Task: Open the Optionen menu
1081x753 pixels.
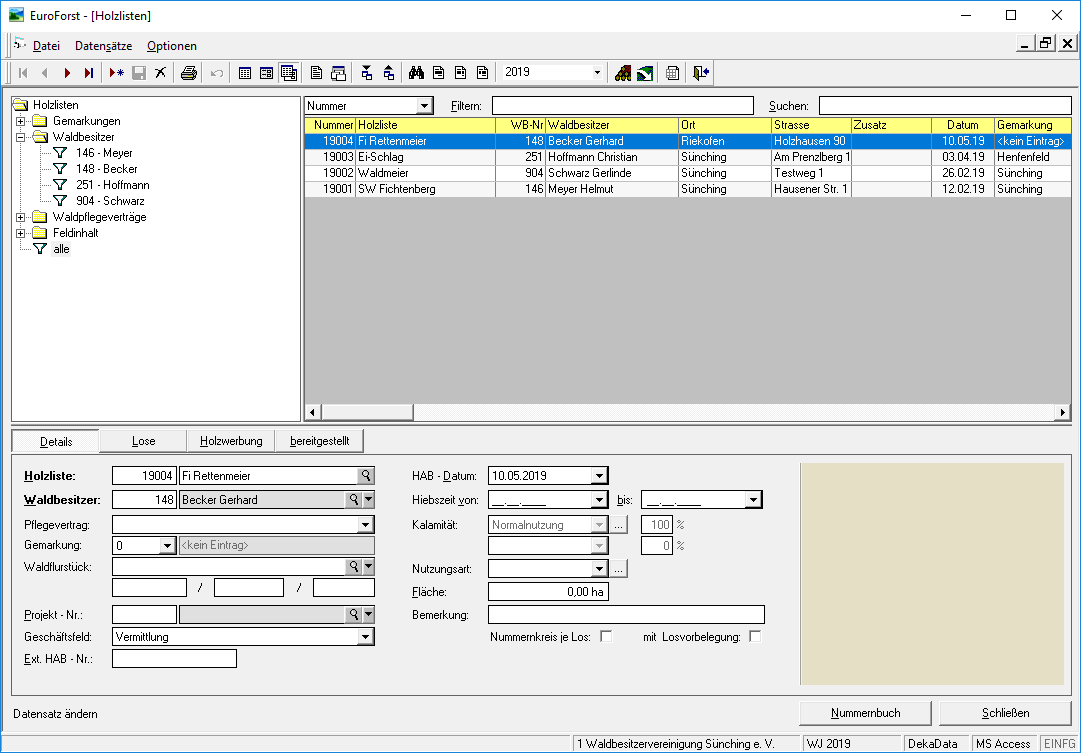Action: tap(172, 46)
